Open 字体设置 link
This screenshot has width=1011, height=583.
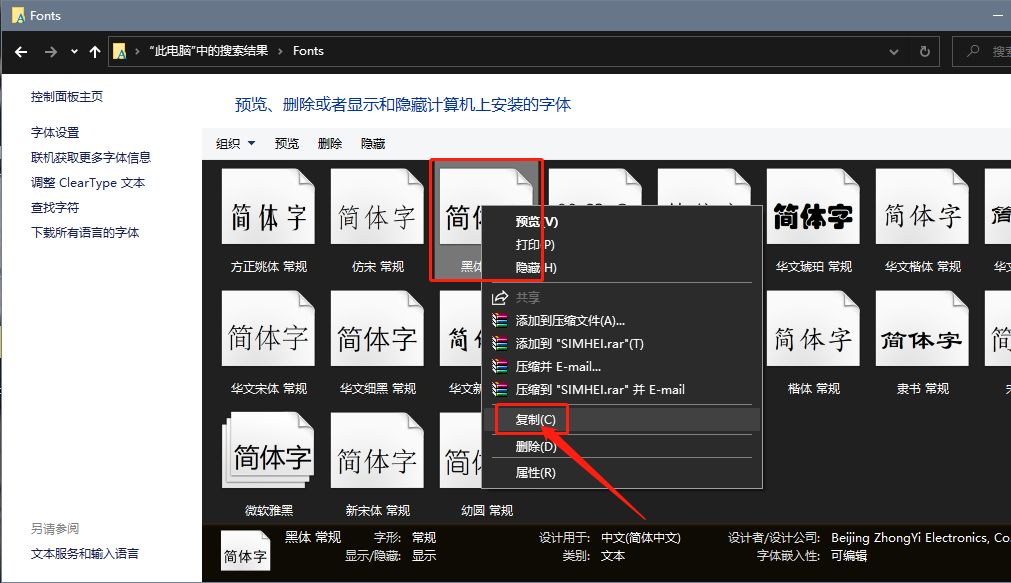(55, 132)
